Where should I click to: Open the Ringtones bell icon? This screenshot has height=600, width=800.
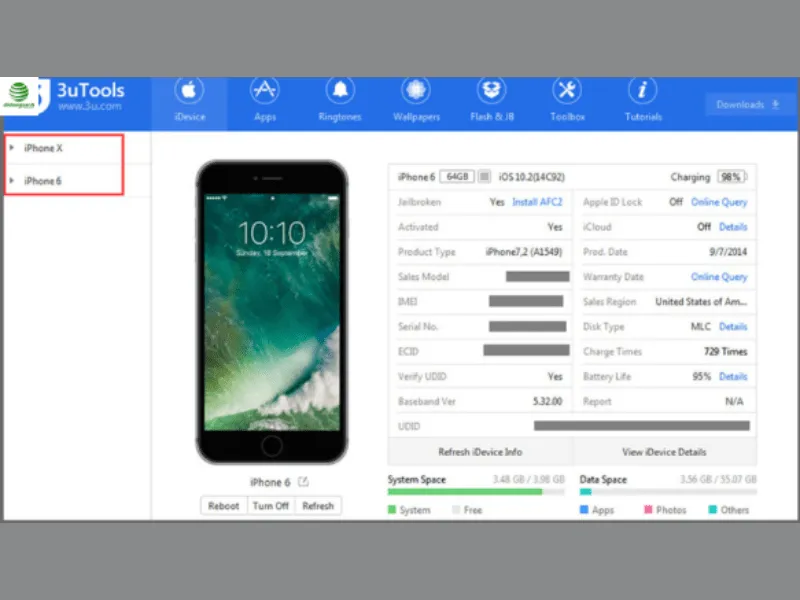tap(340, 90)
